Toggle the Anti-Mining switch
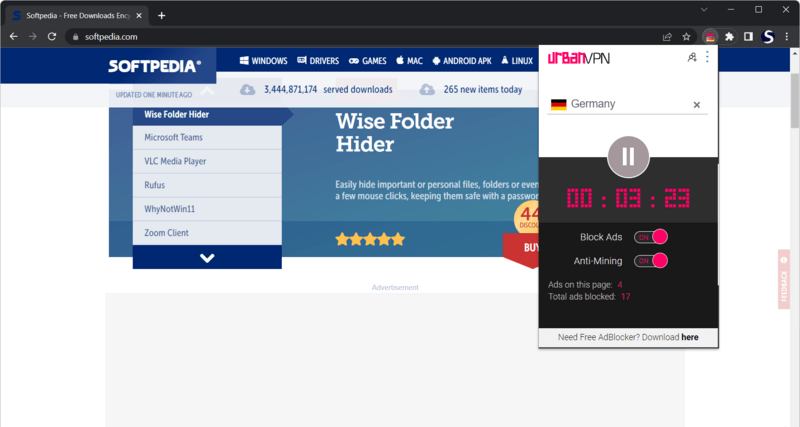The height and width of the screenshot is (427, 800). [x=651, y=261]
